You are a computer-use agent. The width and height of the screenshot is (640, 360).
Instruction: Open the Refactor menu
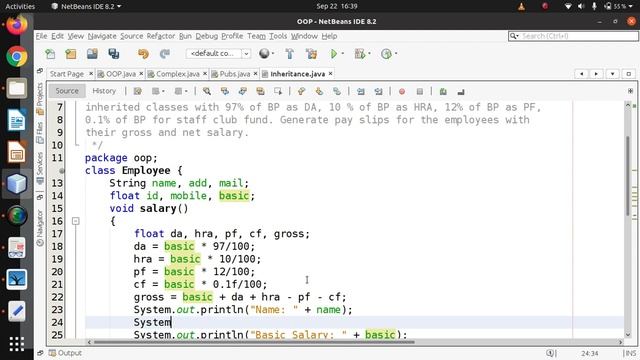coord(161,36)
